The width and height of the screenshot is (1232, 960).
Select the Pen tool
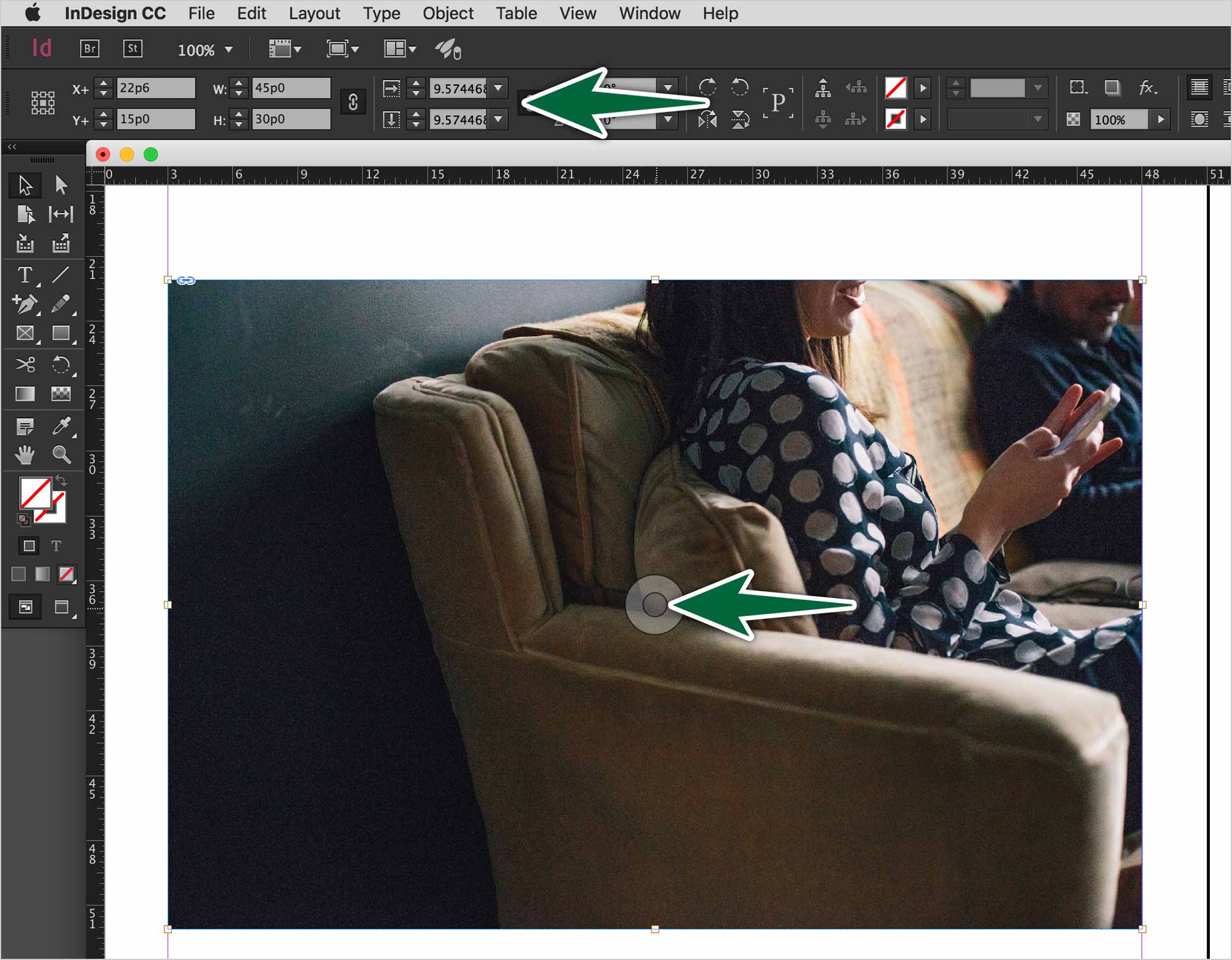(25, 304)
